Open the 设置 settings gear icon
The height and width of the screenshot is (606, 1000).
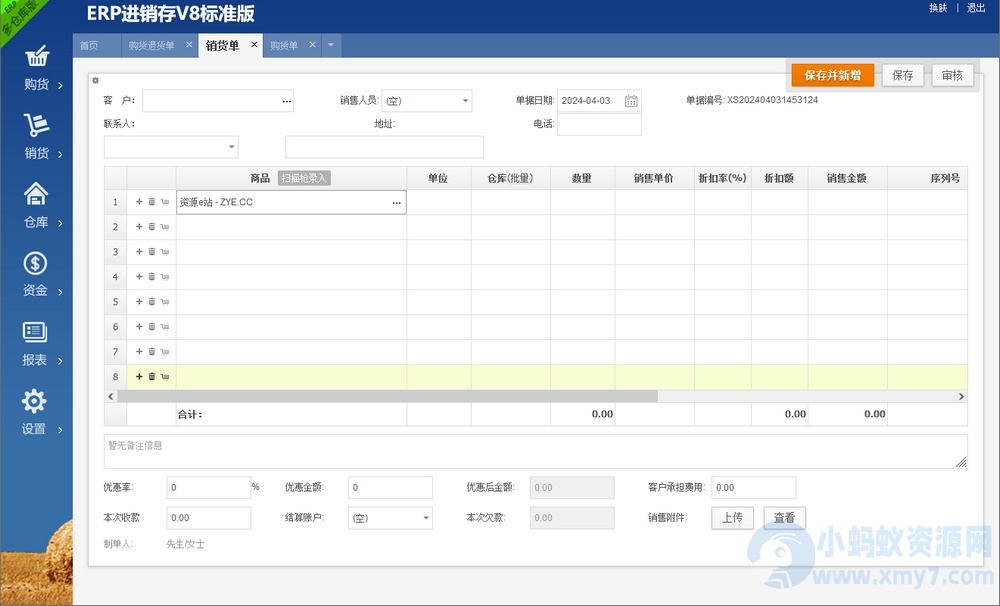(x=34, y=401)
